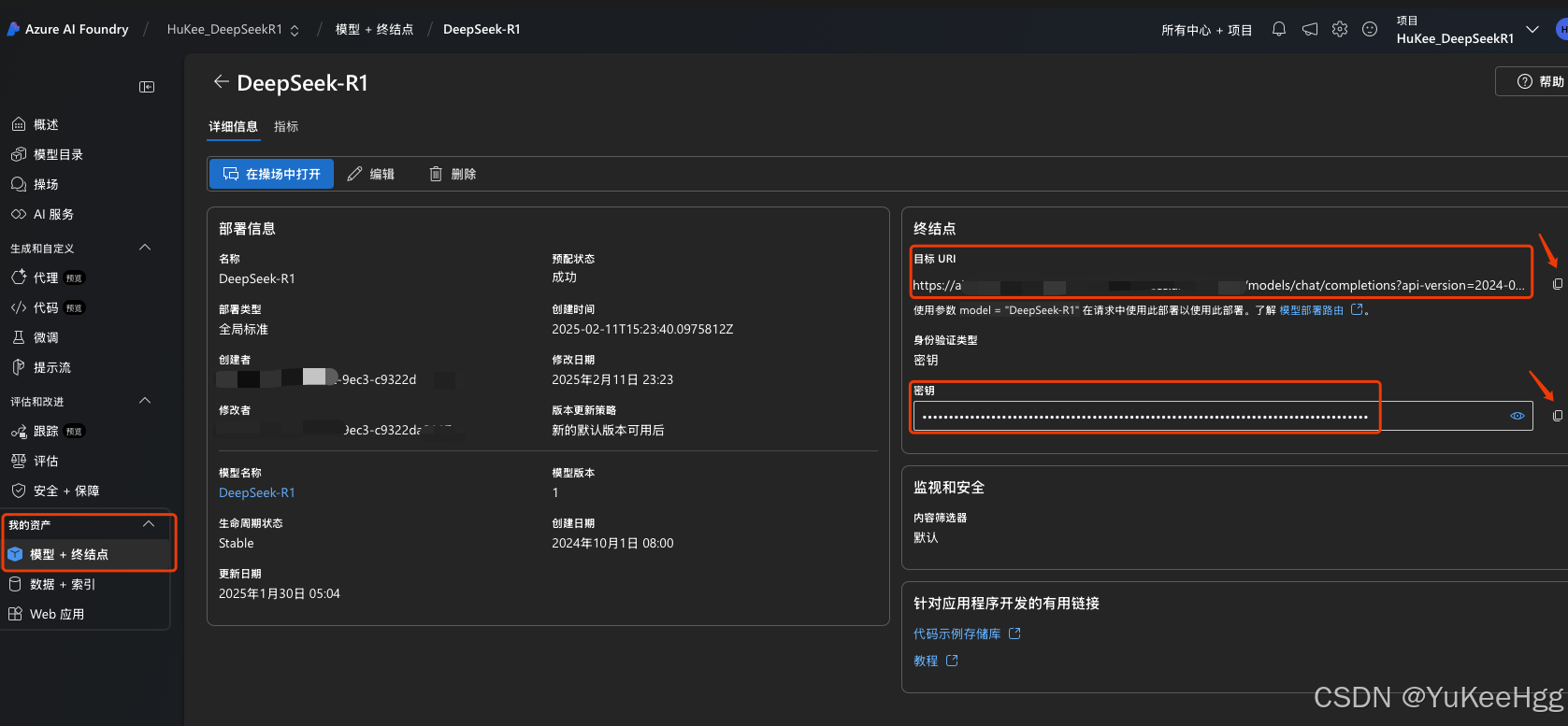Open the announcements megaphone icon
The image size is (1568, 726).
[1310, 29]
